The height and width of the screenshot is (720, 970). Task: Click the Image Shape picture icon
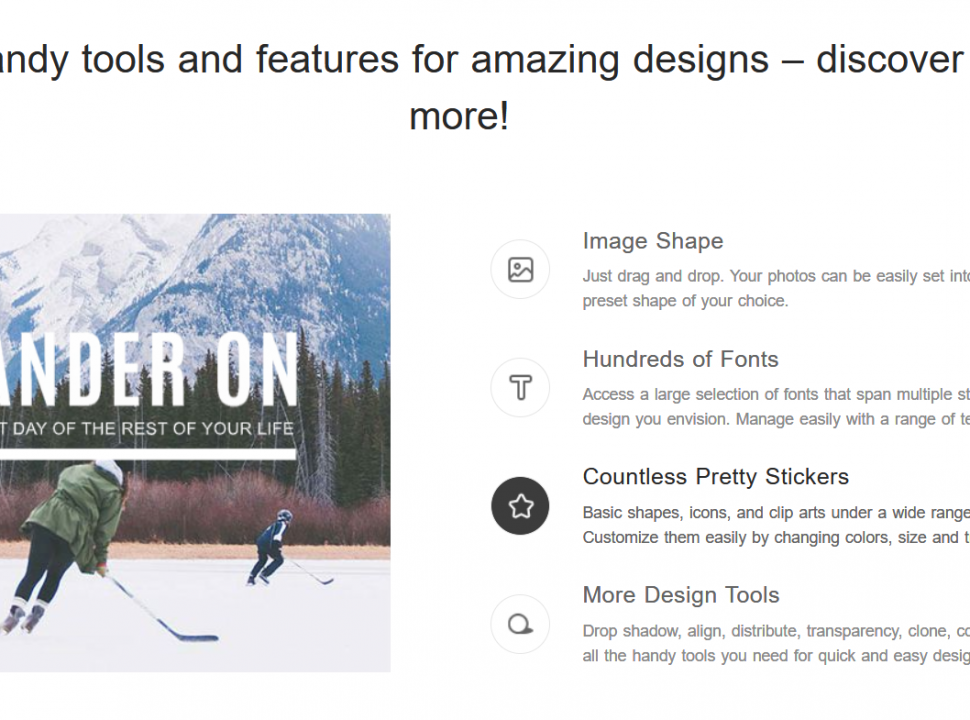coord(520,270)
